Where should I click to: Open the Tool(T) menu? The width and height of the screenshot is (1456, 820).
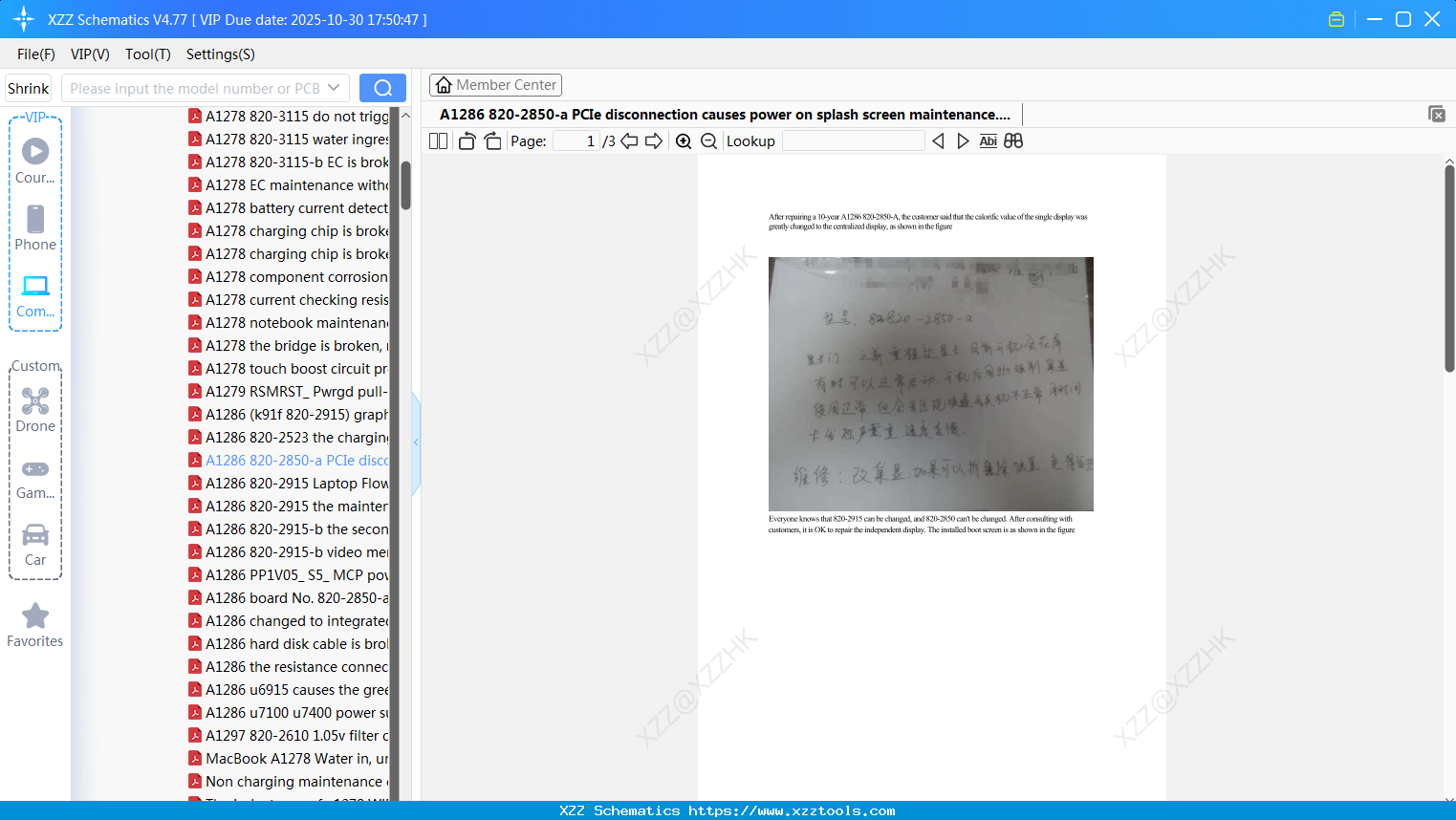(x=147, y=54)
